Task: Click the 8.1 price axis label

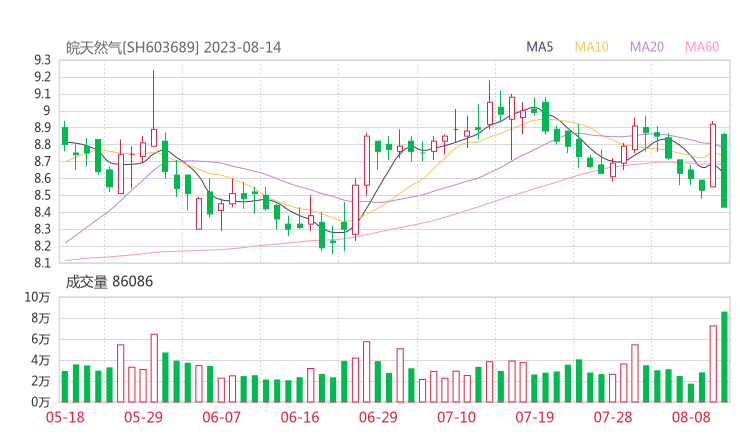Action: point(42,263)
